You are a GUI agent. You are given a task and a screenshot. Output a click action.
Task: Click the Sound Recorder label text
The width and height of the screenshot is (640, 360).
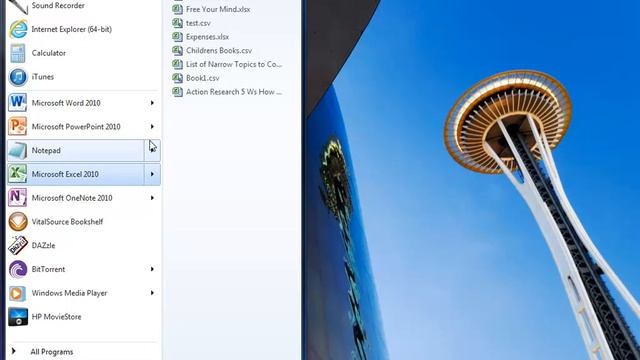tap(58, 6)
